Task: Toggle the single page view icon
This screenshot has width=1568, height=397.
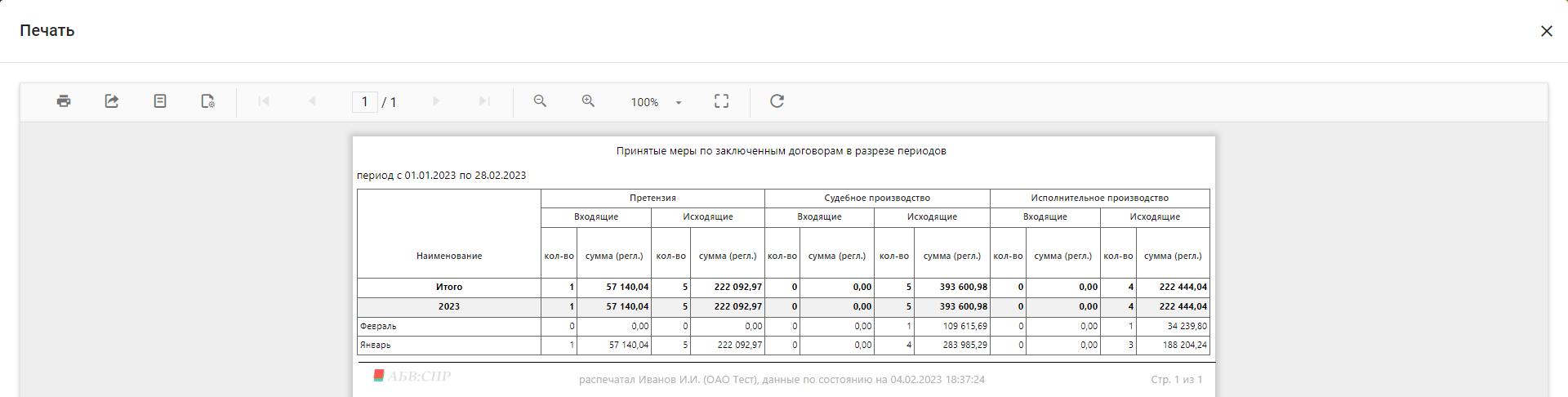Action: (x=160, y=101)
